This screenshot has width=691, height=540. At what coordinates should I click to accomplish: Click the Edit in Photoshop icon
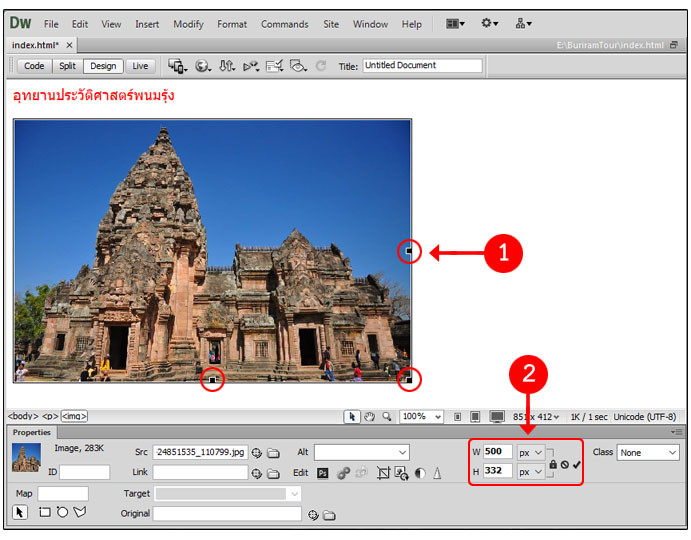coord(323,473)
